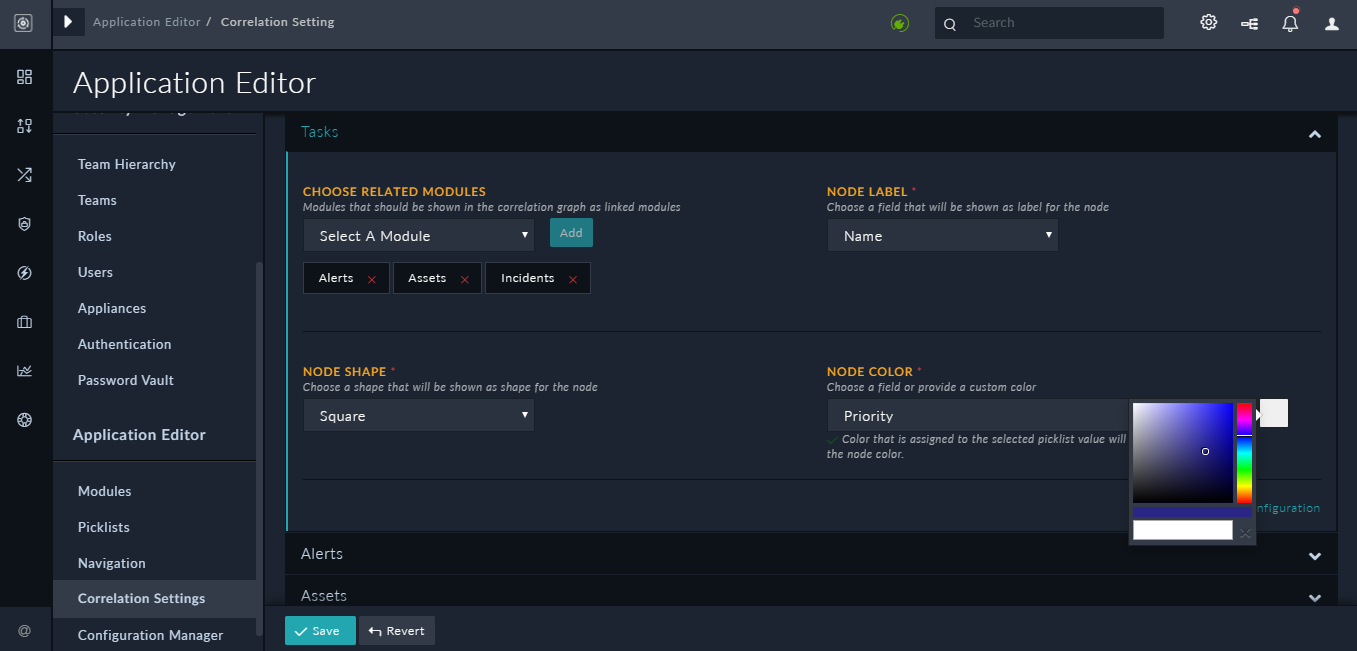
Task: Select the Playbooks arrows icon in sidebar
Action: pos(24,174)
